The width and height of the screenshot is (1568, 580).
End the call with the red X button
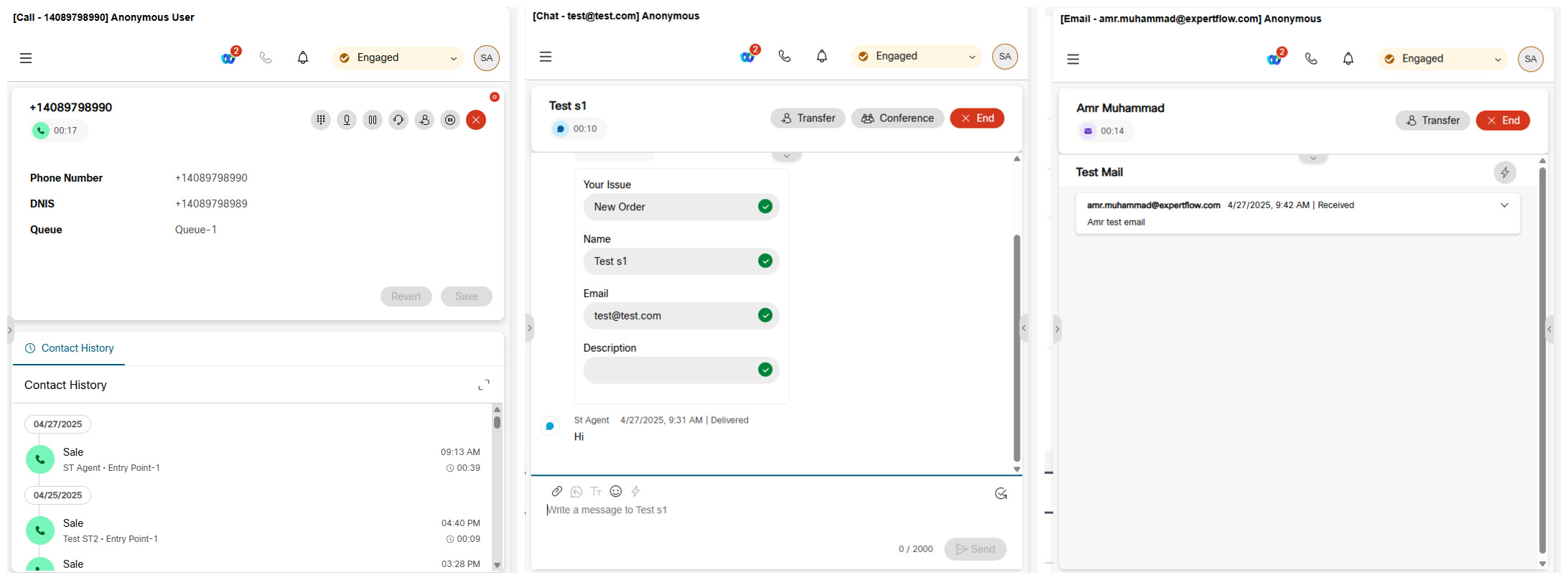pyautogui.click(x=476, y=120)
